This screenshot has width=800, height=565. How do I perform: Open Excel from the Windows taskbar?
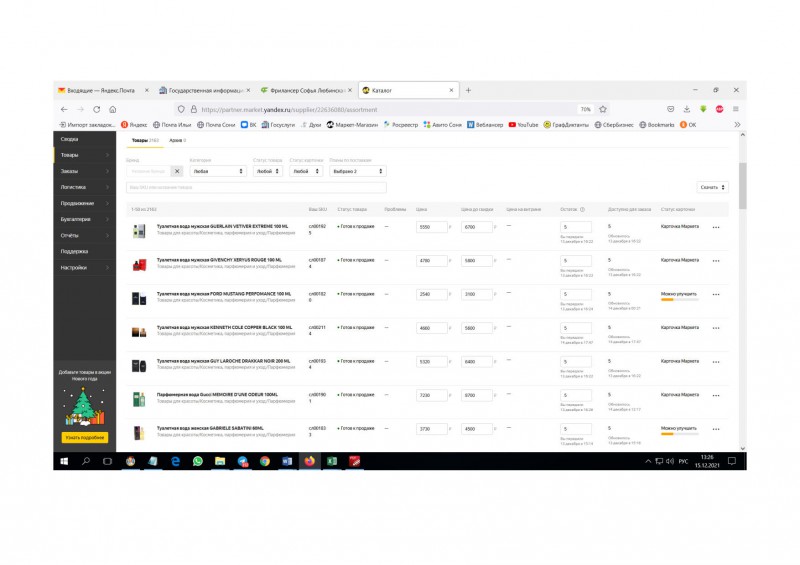coord(332,461)
